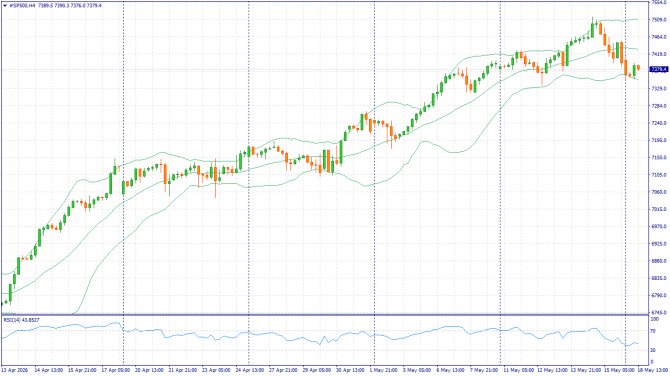Viewport: 670px width, 376px height.
Task: Click the 18 May 13:00 time label
Action: pos(653,370)
